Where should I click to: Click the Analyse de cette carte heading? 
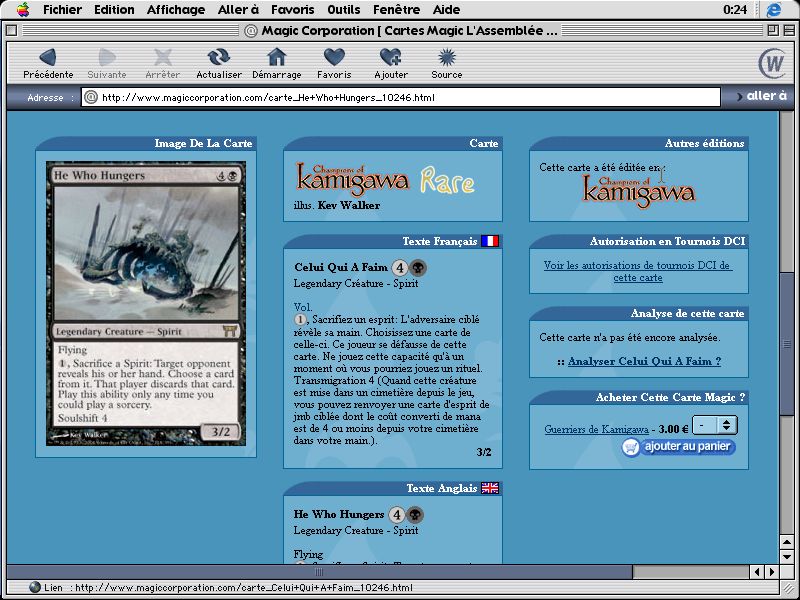[687, 313]
